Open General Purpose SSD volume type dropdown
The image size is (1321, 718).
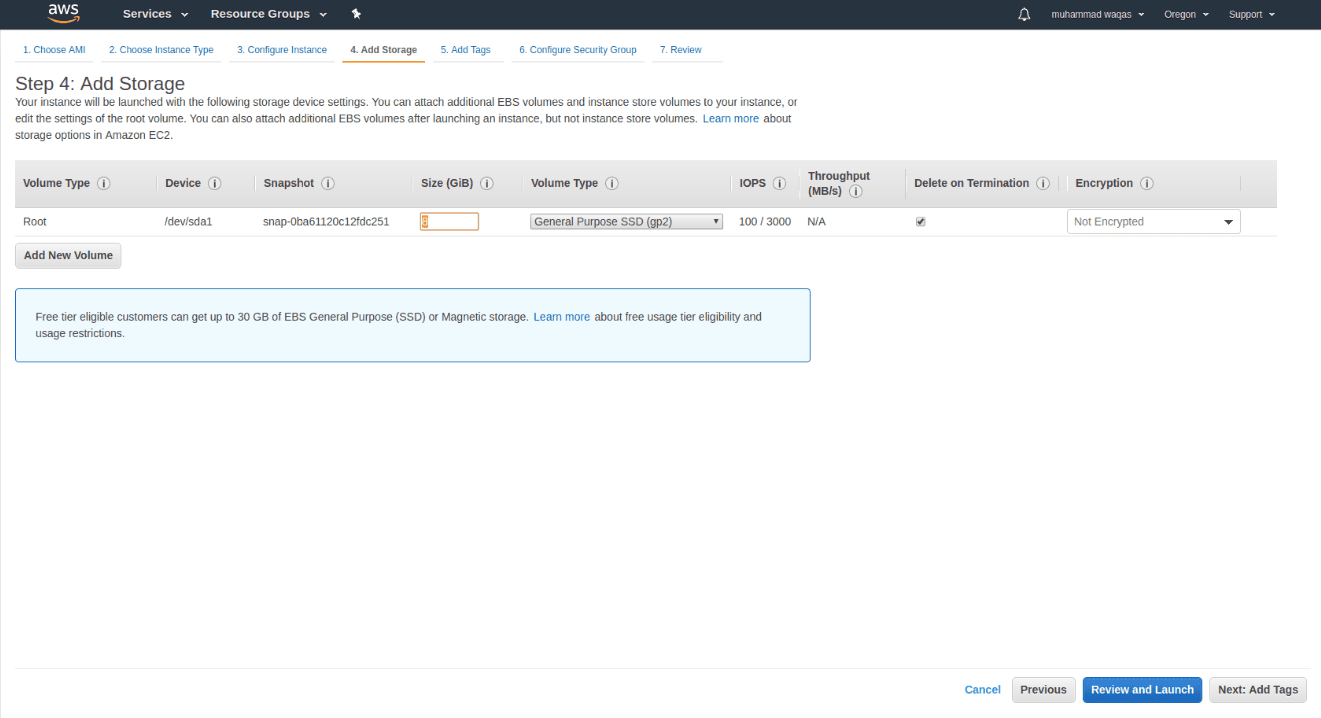tap(626, 222)
